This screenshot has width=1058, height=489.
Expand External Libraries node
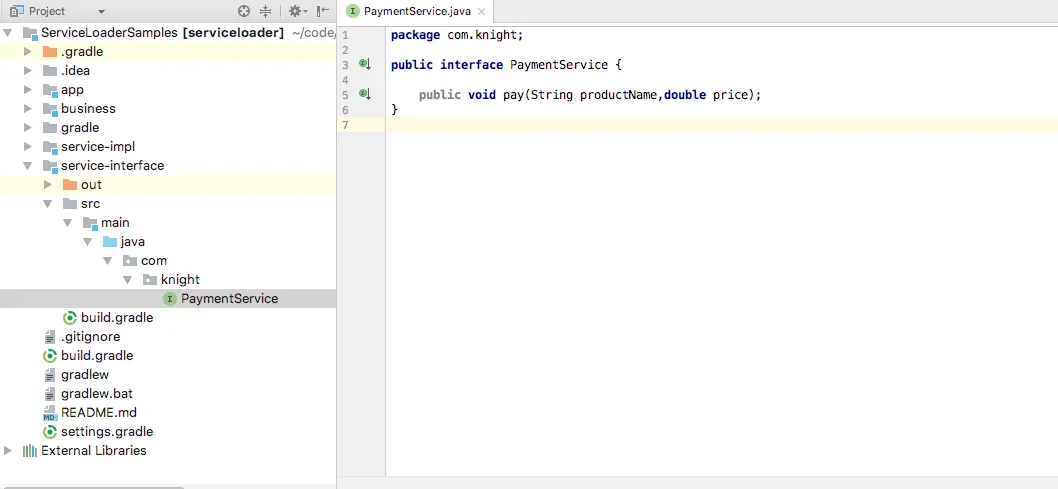(x=8, y=451)
